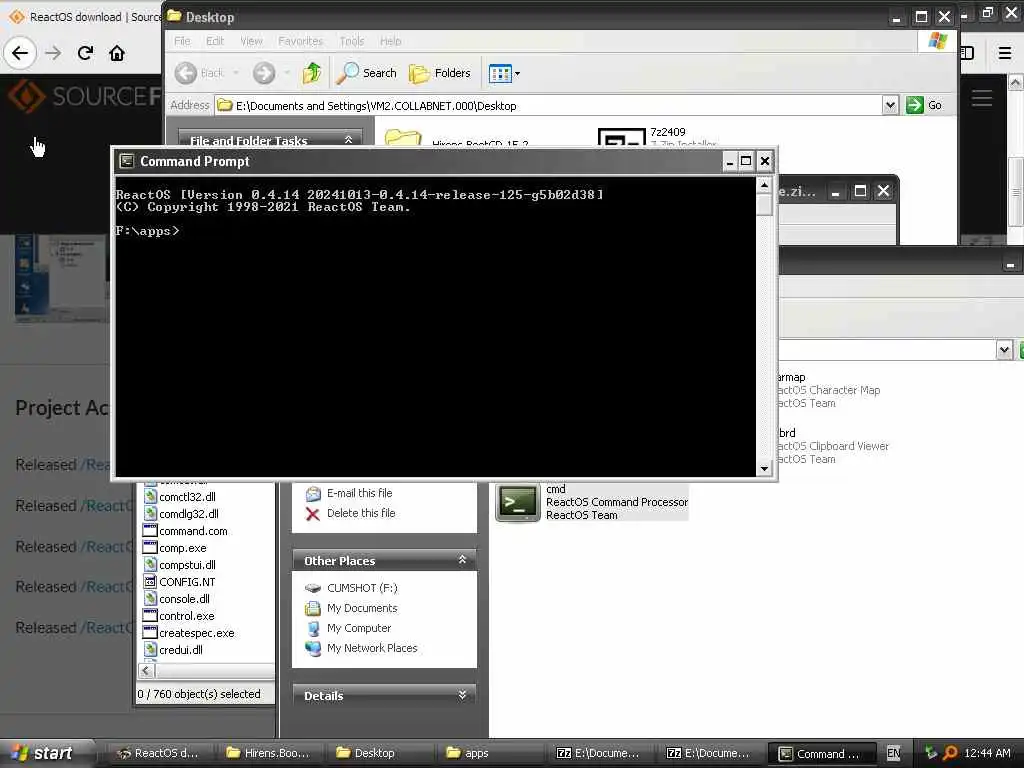The width and height of the screenshot is (1024, 768).
Task: Switch to Desktop taskbar item
Action: pyautogui.click(x=379, y=753)
